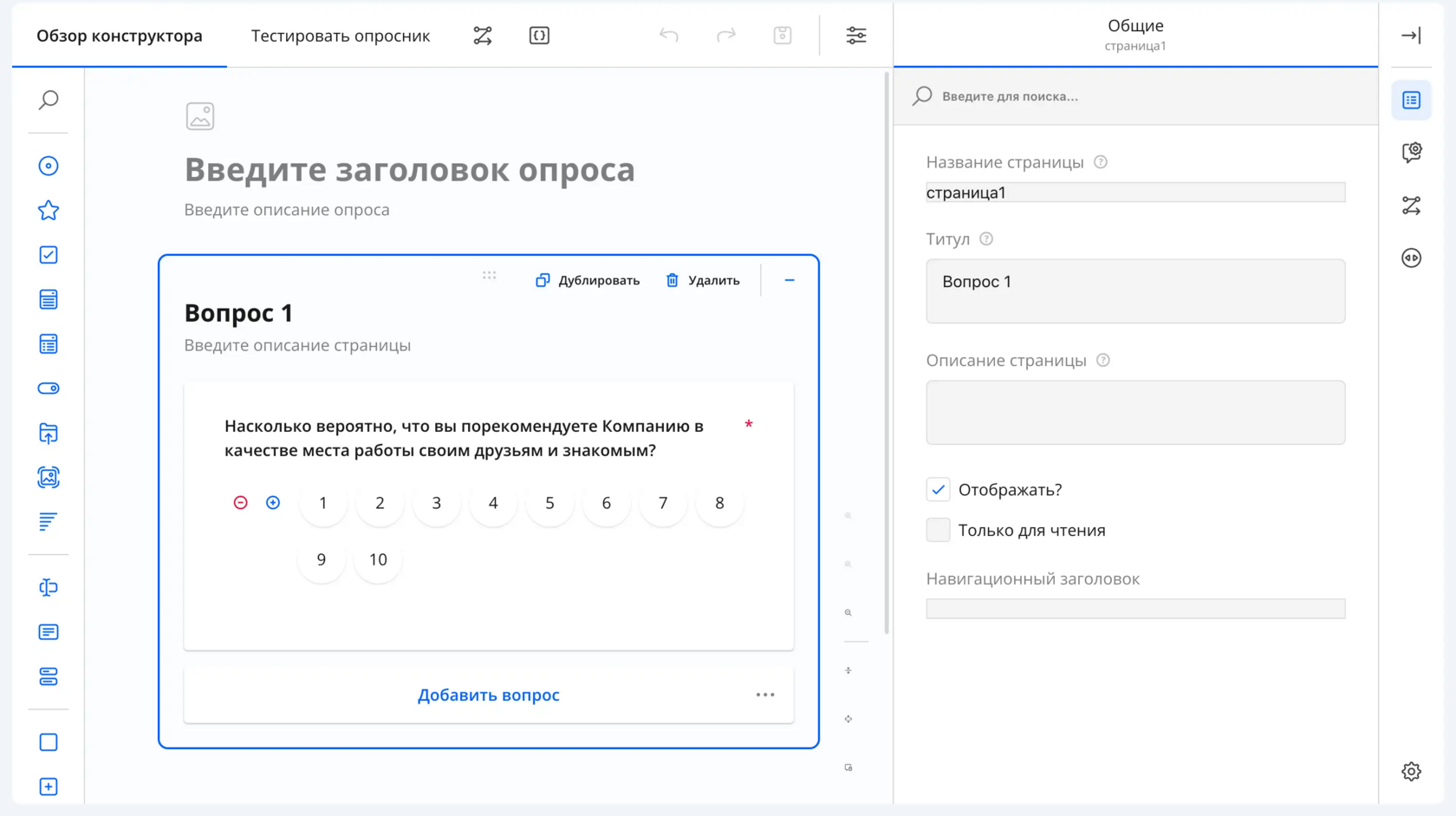The image size is (1456, 816).
Task: Remove a rating item with red minus
Action: (241, 503)
